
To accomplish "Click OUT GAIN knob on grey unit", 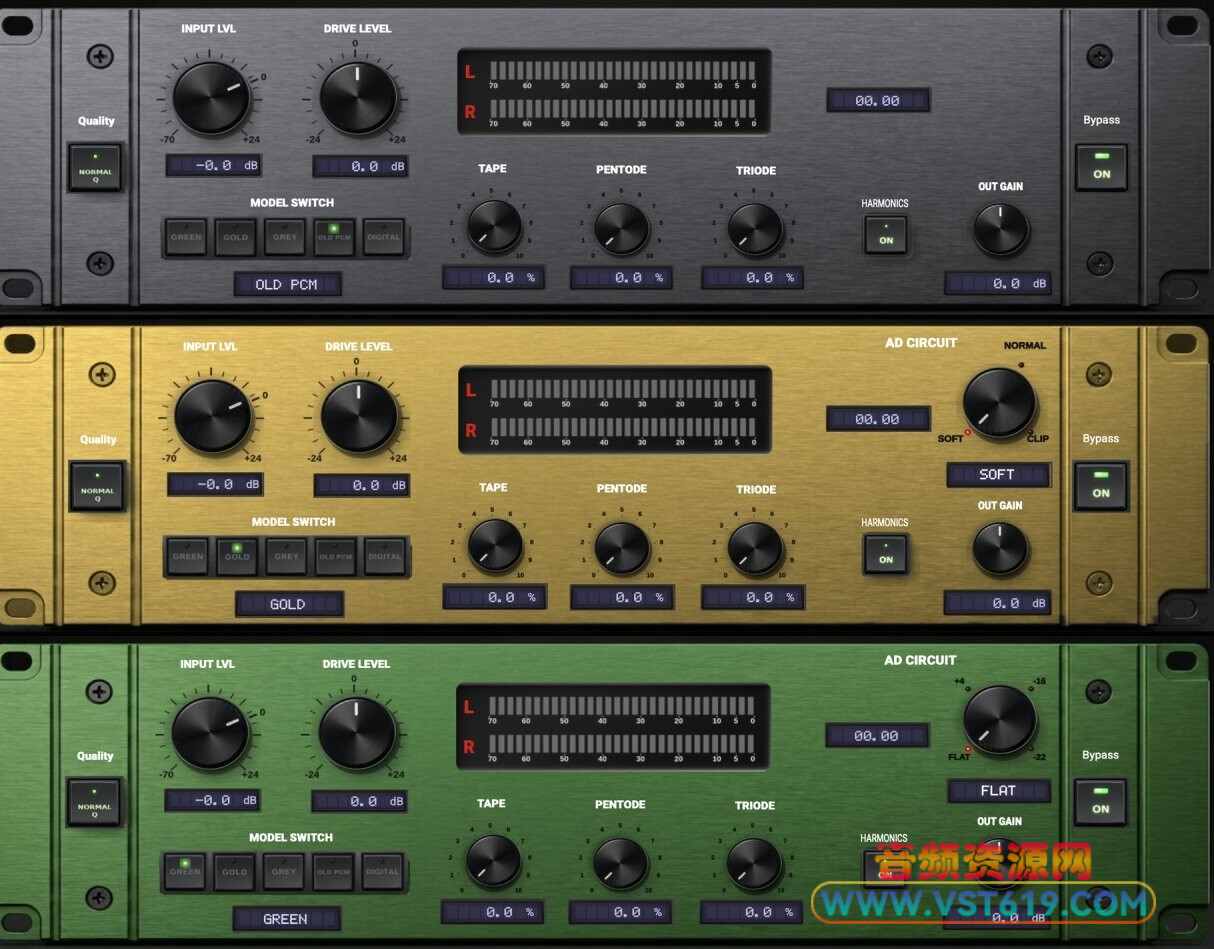I will tap(1001, 230).
